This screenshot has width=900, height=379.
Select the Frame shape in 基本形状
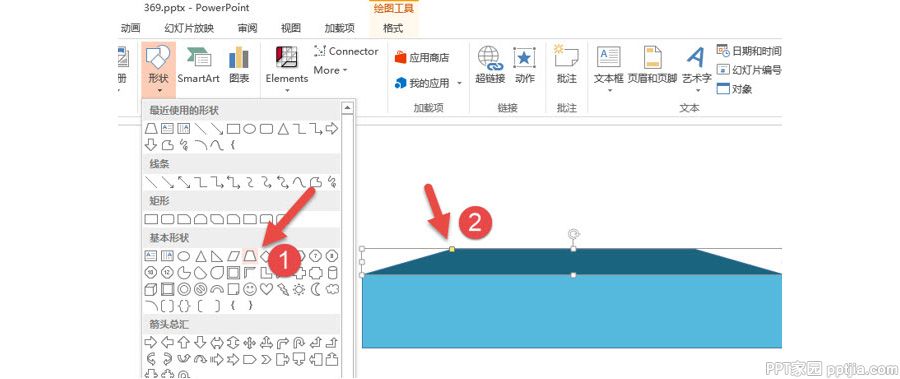tap(234, 272)
